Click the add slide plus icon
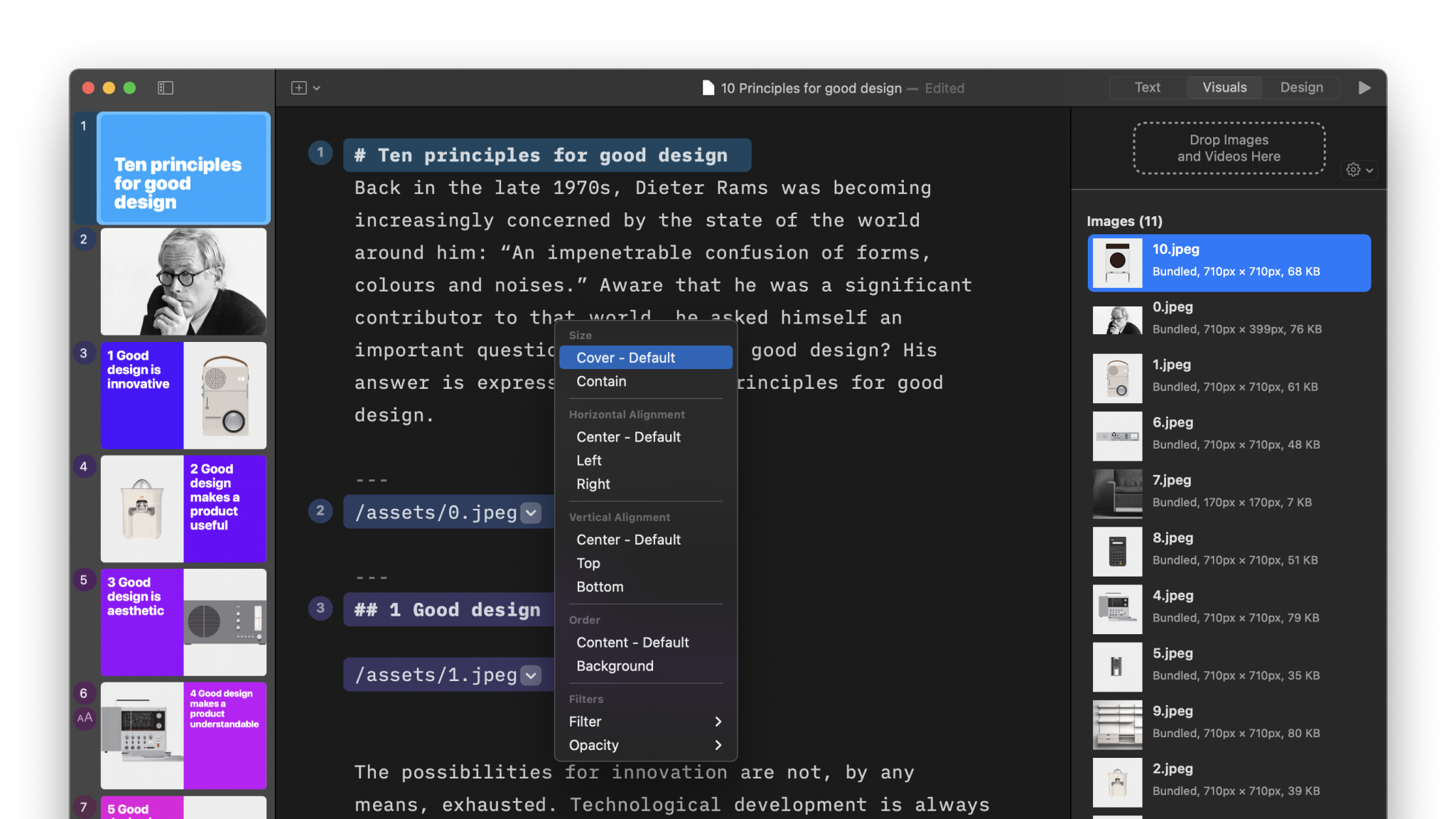This screenshot has height=819, width=1456. click(299, 88)
